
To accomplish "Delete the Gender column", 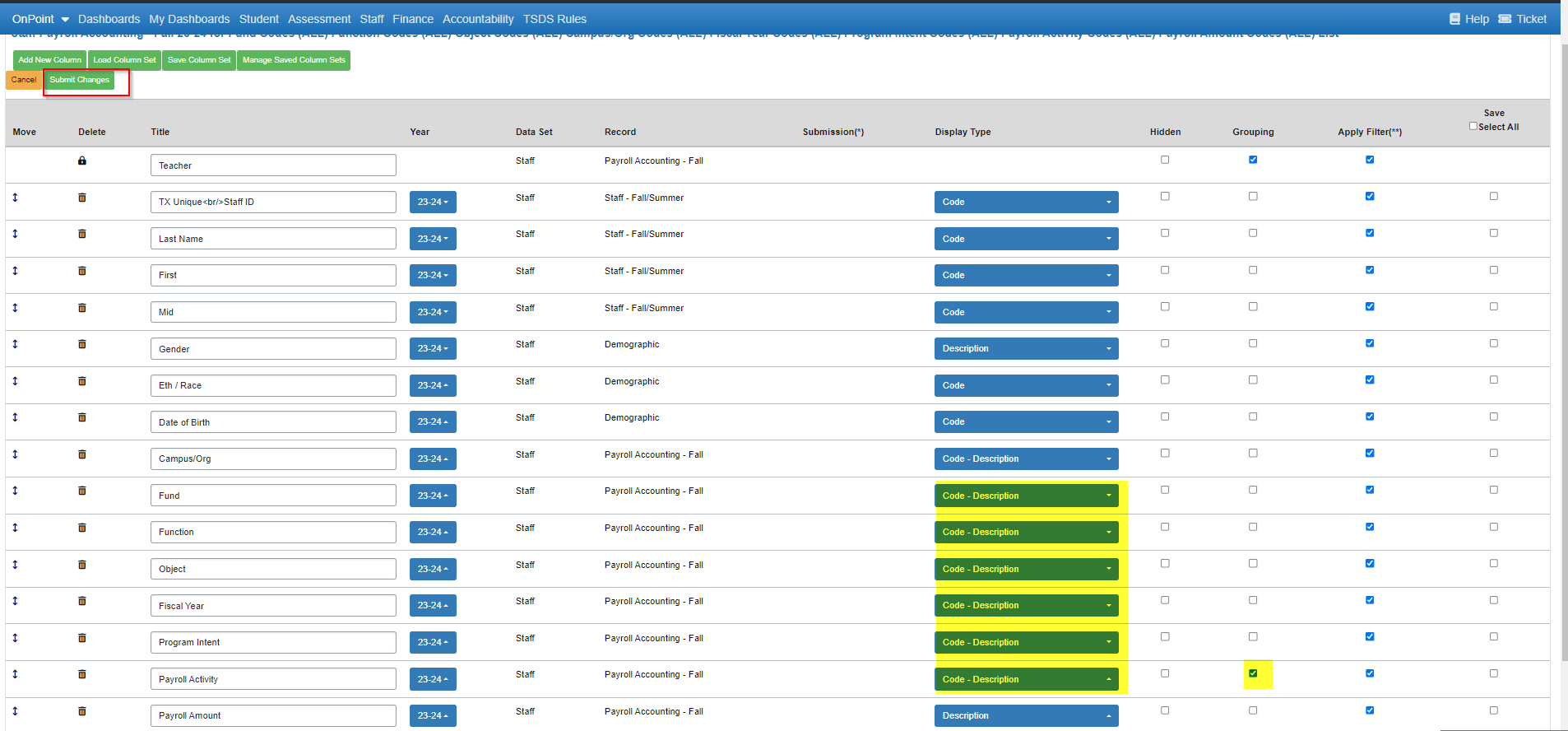I will click(82, 344).
